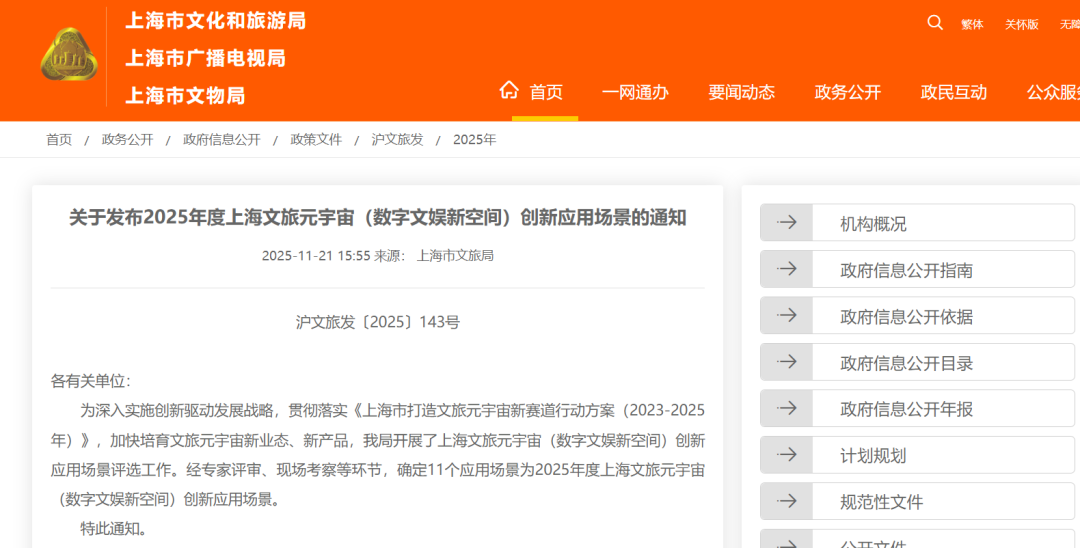Go to 沪文旅发 in the breadcrumb
Image resolution: width=1080 pixels, height=548 pixels.
click(397, 140)
